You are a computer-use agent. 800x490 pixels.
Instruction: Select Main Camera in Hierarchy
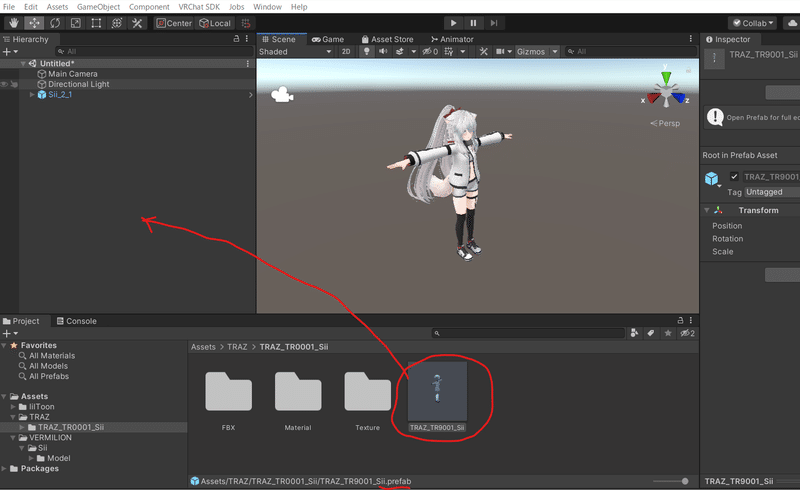(72, 74)
